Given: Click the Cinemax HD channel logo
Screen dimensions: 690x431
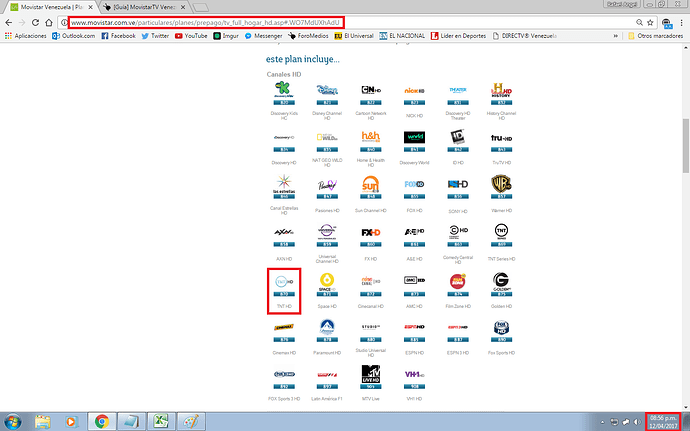Looking at the screenshot, I should click(284, 327).
